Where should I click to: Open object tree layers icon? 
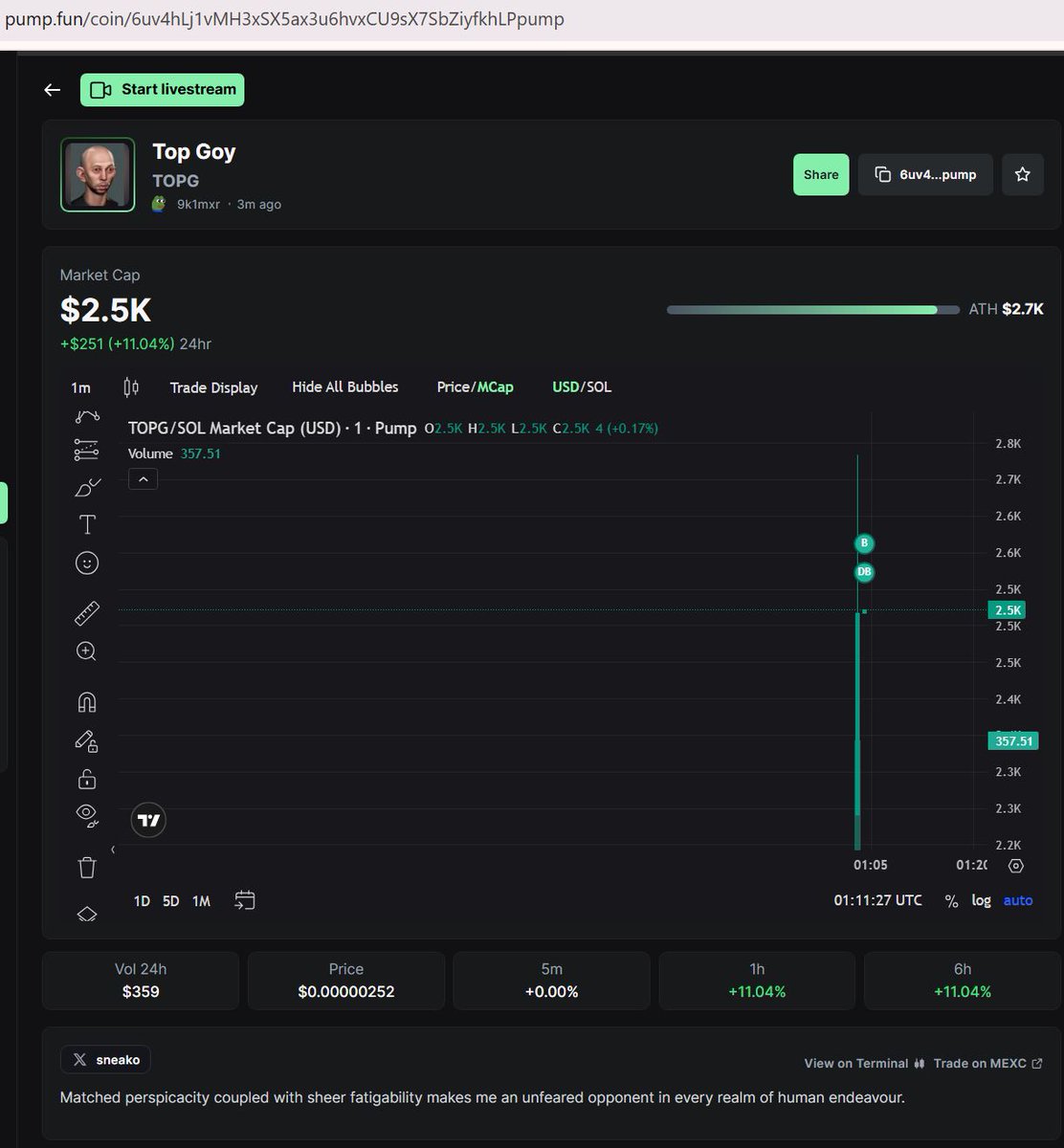pos(87,914)
